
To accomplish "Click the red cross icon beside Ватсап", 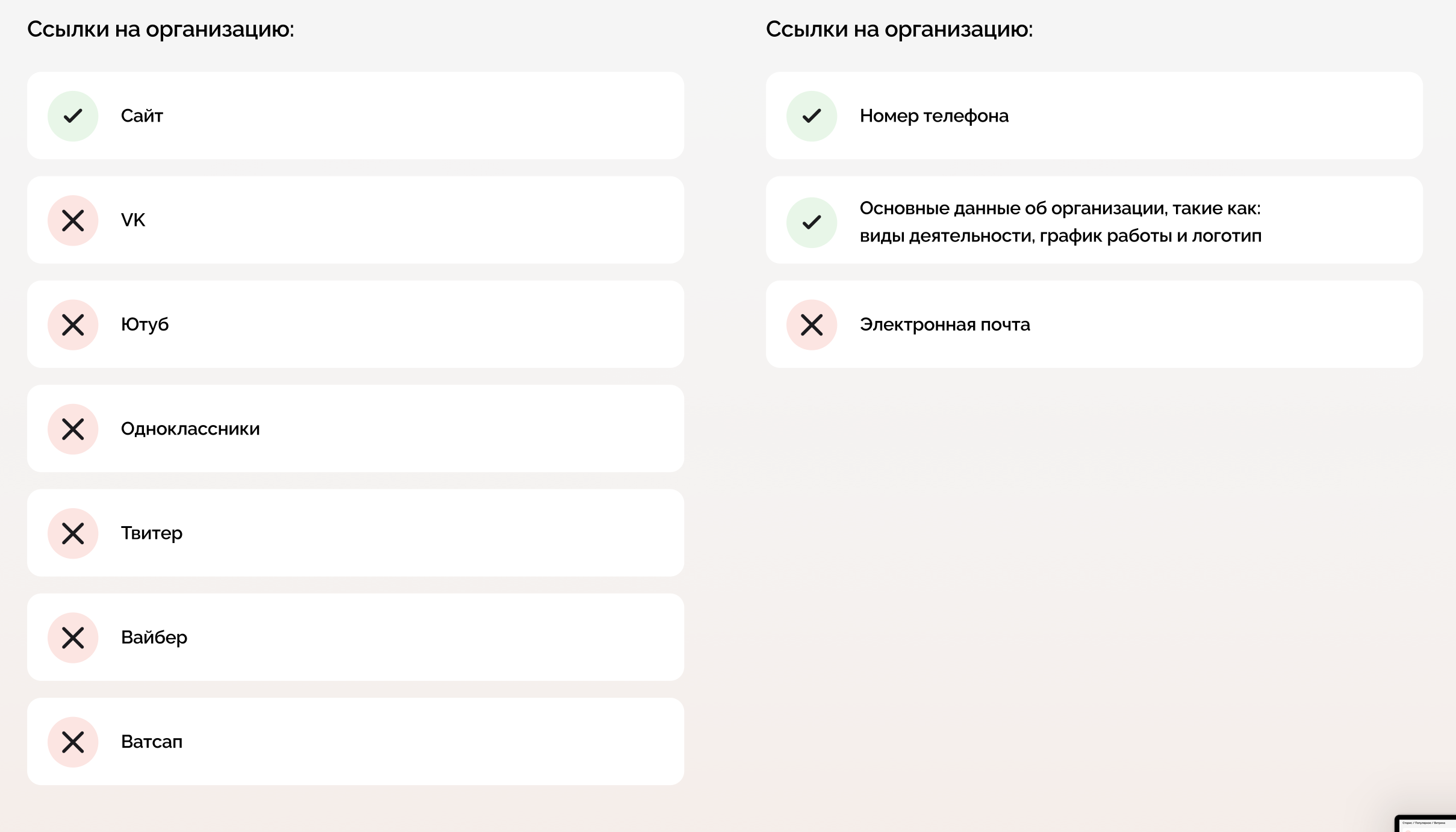I will point(73,742).
